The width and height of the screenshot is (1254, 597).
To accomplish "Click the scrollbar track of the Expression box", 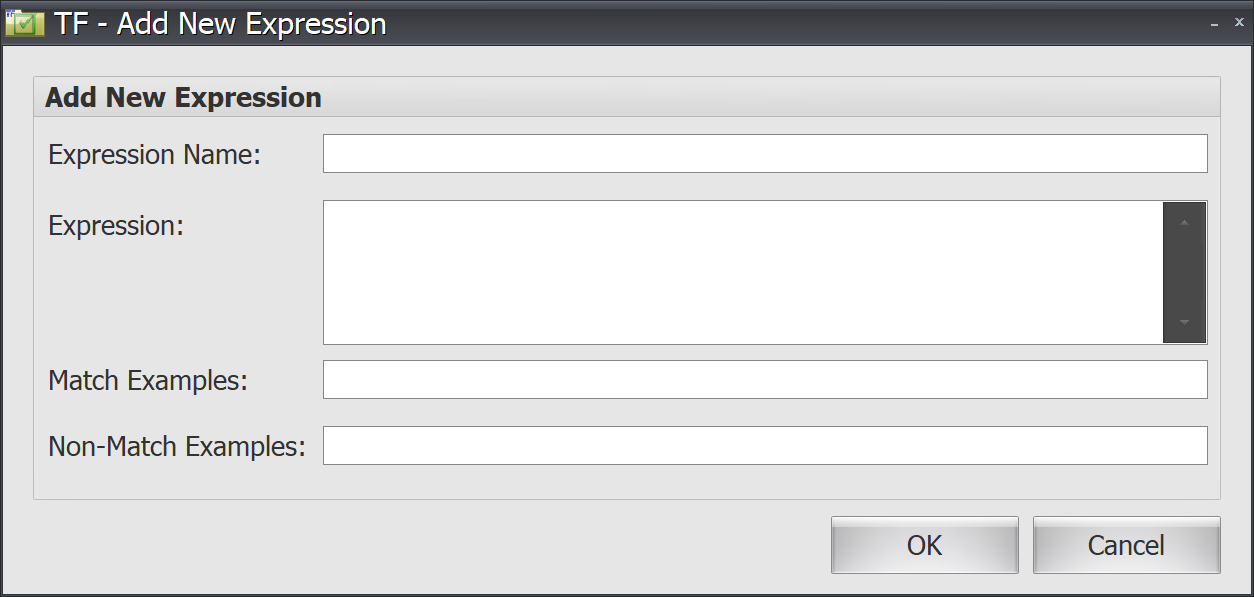I will tap(1183, 272).
